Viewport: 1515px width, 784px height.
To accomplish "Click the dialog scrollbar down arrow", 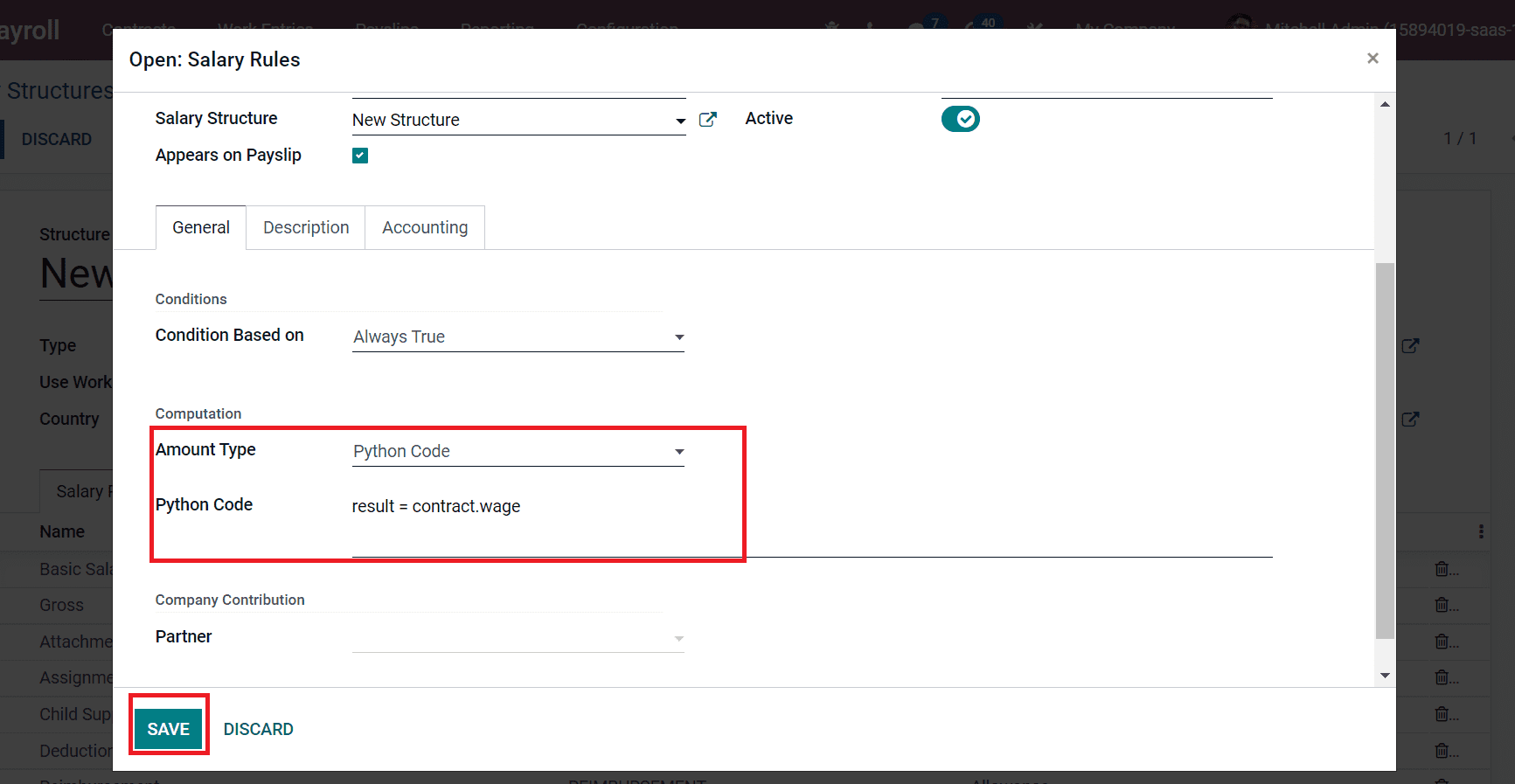I will 1385,676.
